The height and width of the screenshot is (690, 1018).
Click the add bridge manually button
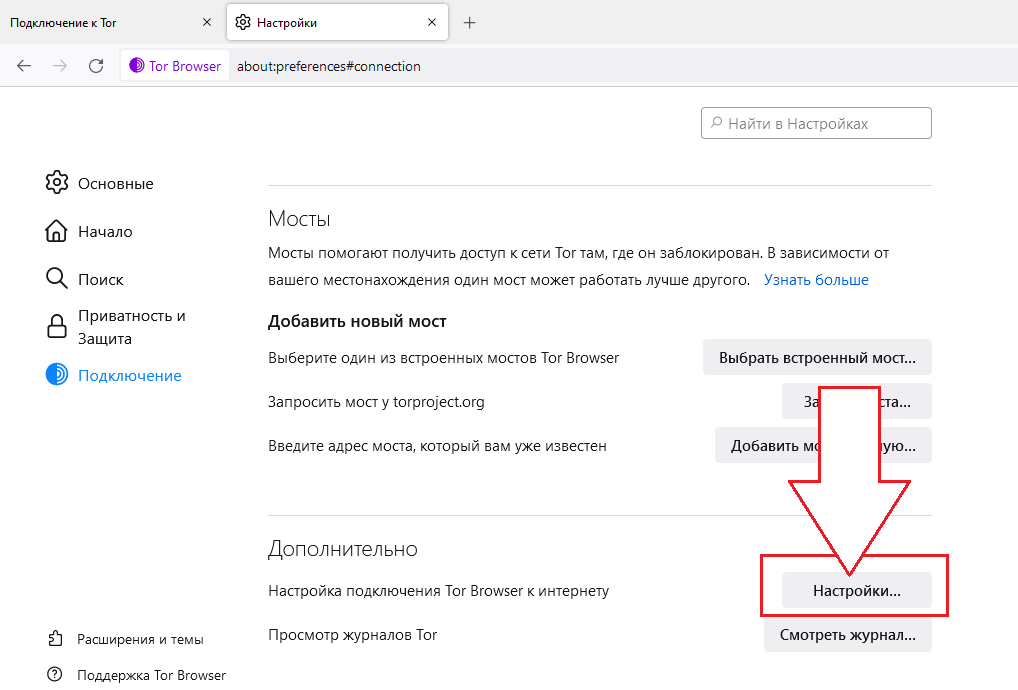click(823, 446)
